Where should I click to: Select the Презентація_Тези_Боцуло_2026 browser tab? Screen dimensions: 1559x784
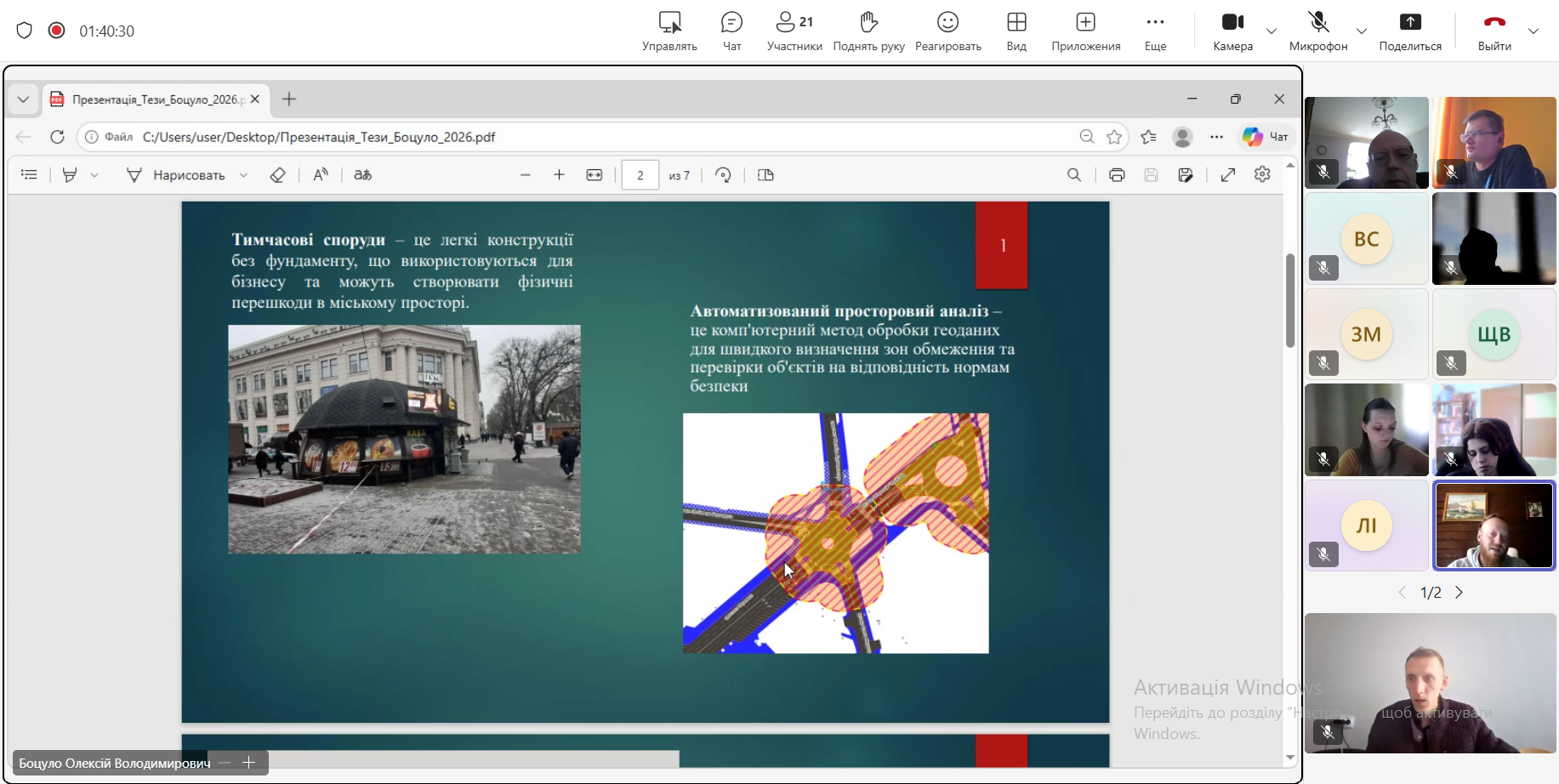(x=157, y=99)
